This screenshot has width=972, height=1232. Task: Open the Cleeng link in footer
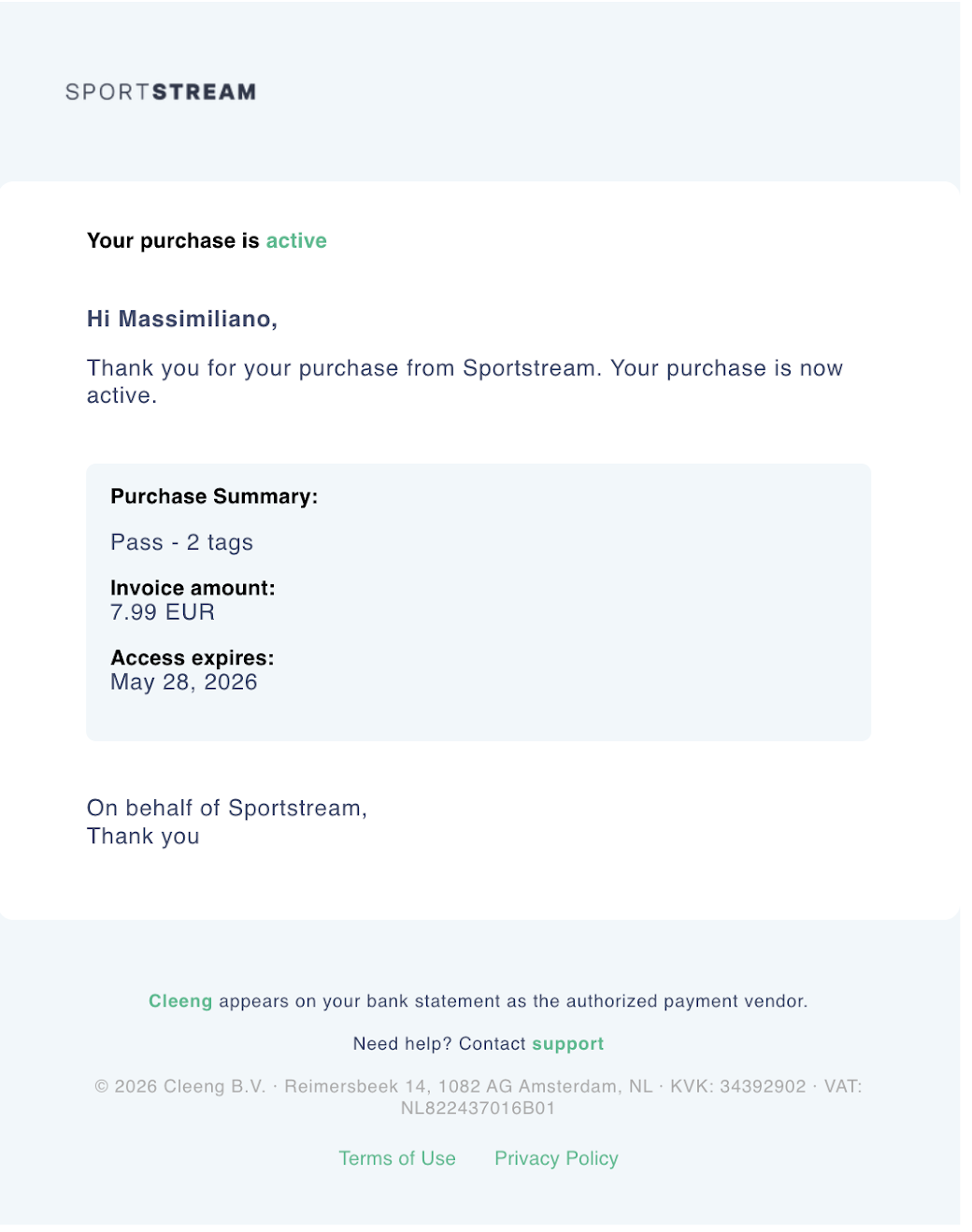pos(180,1001)
